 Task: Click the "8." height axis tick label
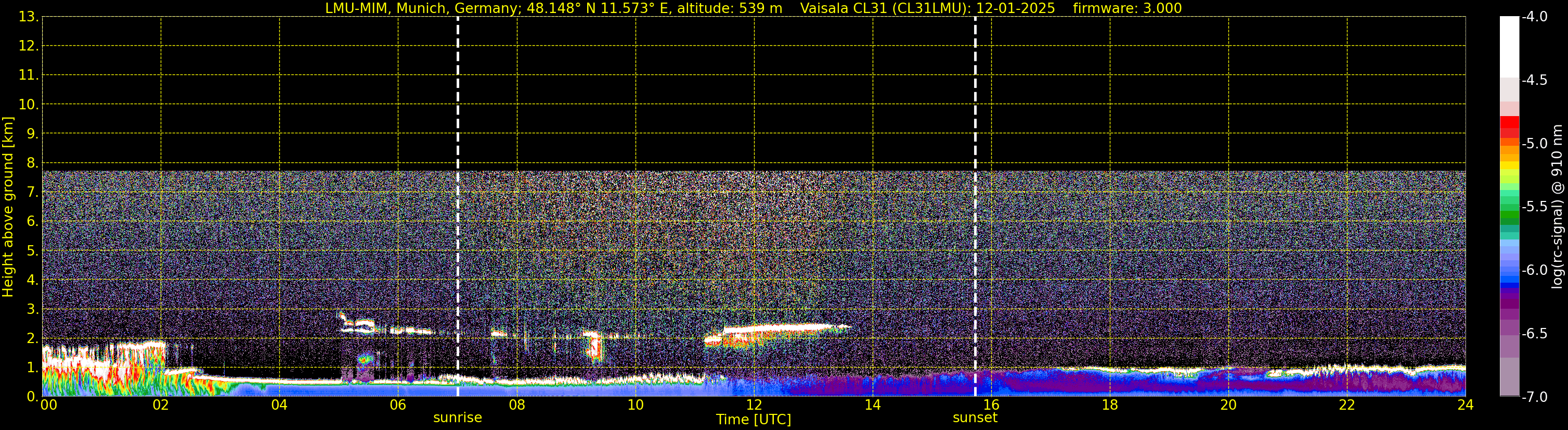pos(32,162)
